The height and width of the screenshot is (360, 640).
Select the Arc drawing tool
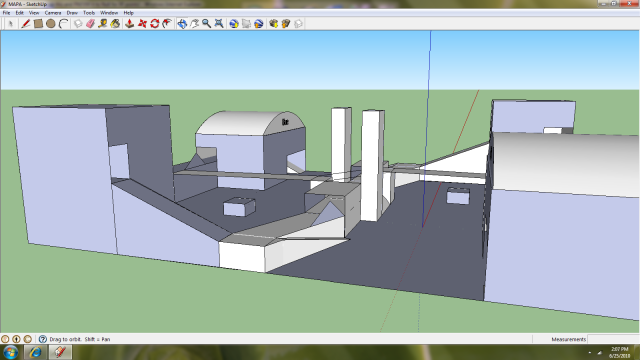click(63, 24)
